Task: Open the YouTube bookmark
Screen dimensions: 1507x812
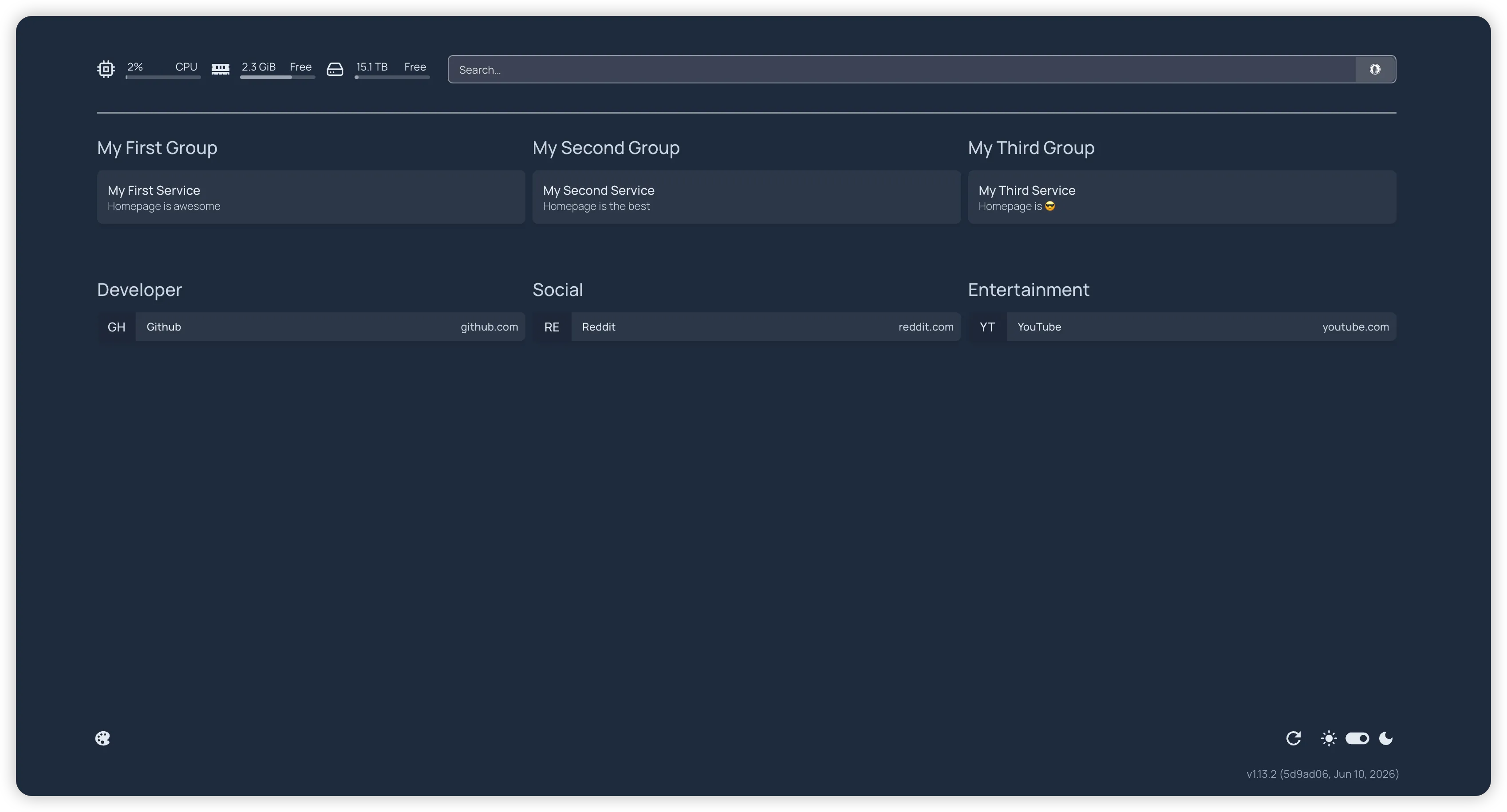Action: 1182,327
